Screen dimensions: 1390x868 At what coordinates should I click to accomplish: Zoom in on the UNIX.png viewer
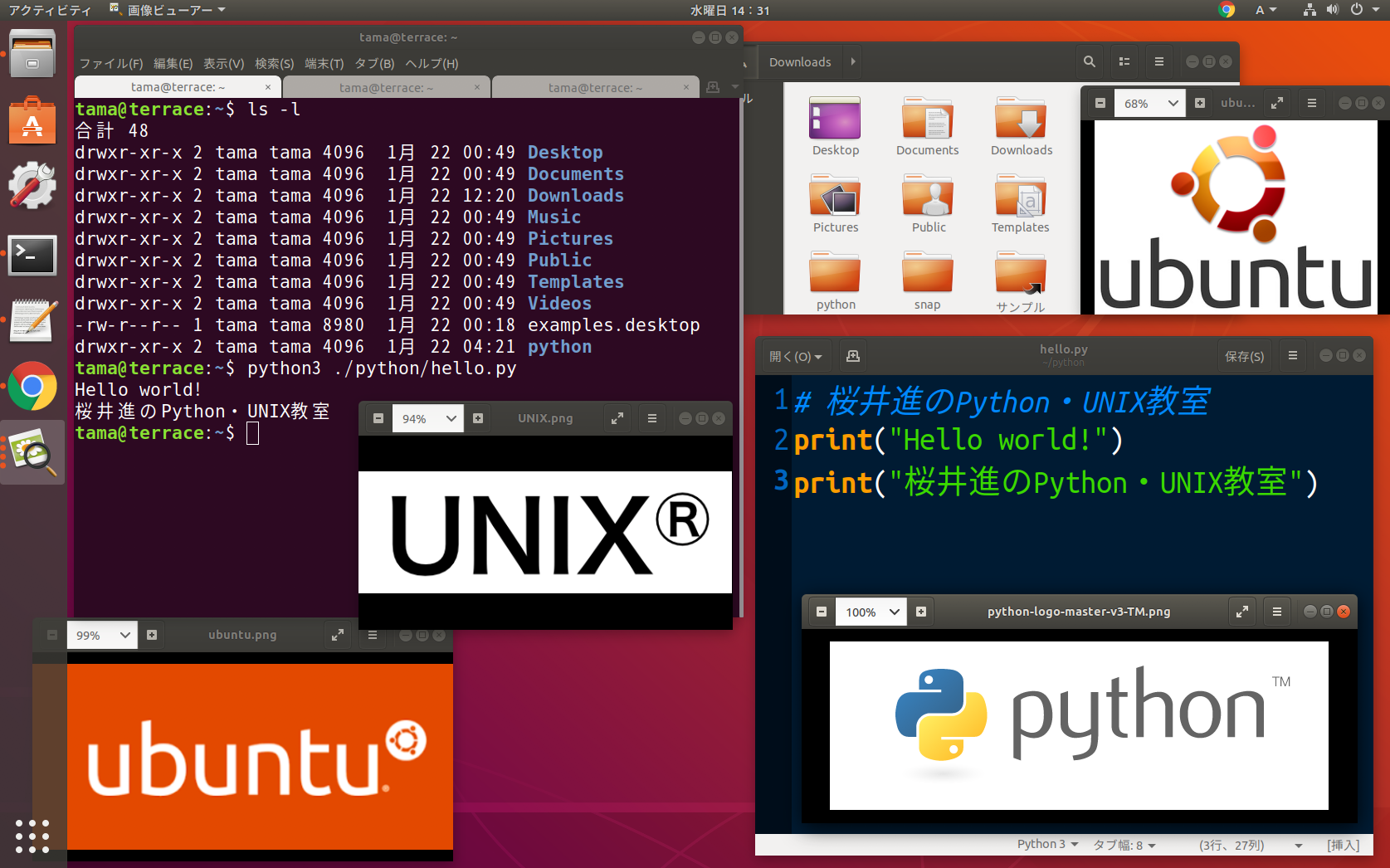tap(478, 418)
